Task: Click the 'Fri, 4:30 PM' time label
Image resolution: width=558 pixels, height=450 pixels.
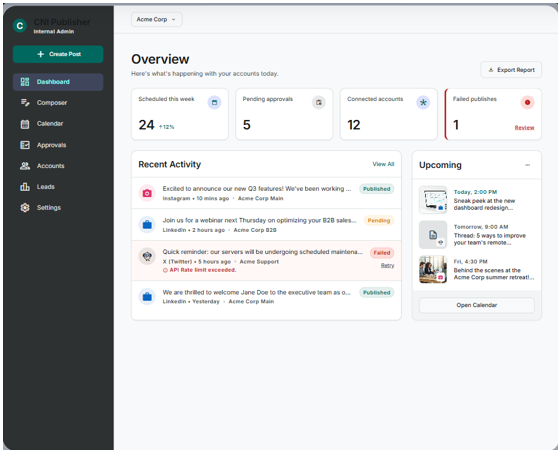Action: point(470,261)
